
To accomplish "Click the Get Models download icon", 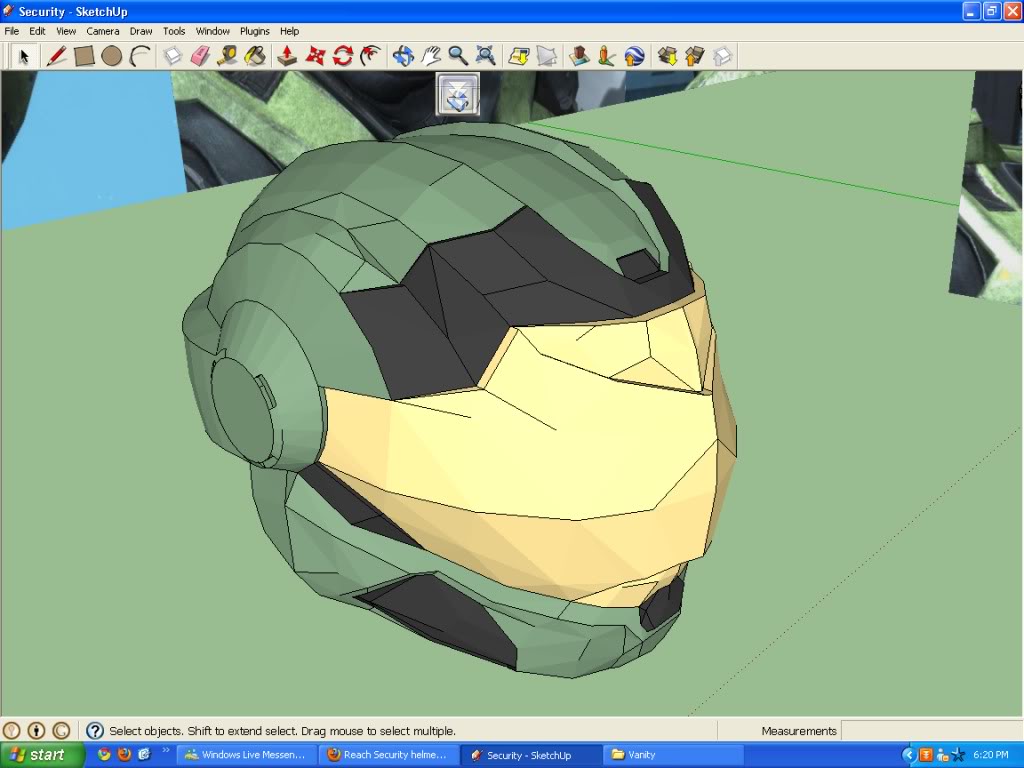I will click(x=667, y=56).
